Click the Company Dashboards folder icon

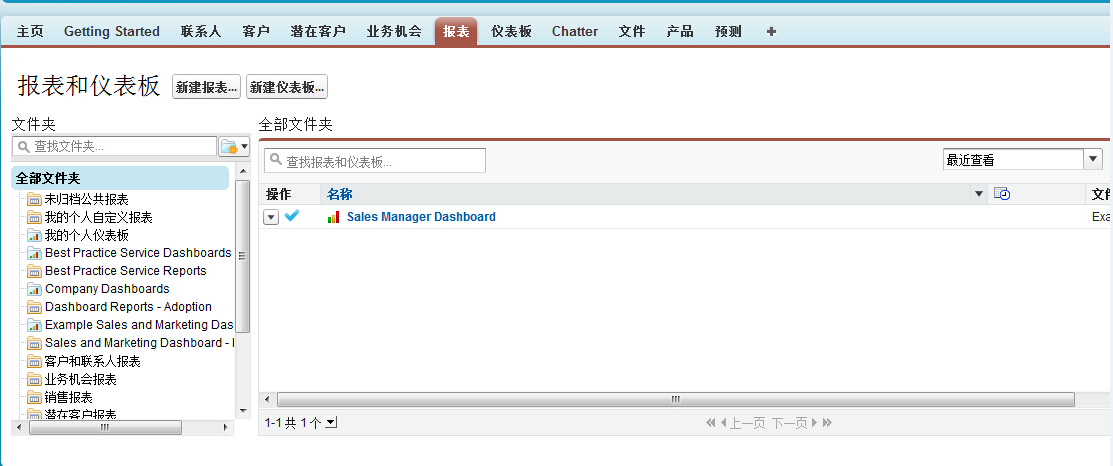point(35,289)
